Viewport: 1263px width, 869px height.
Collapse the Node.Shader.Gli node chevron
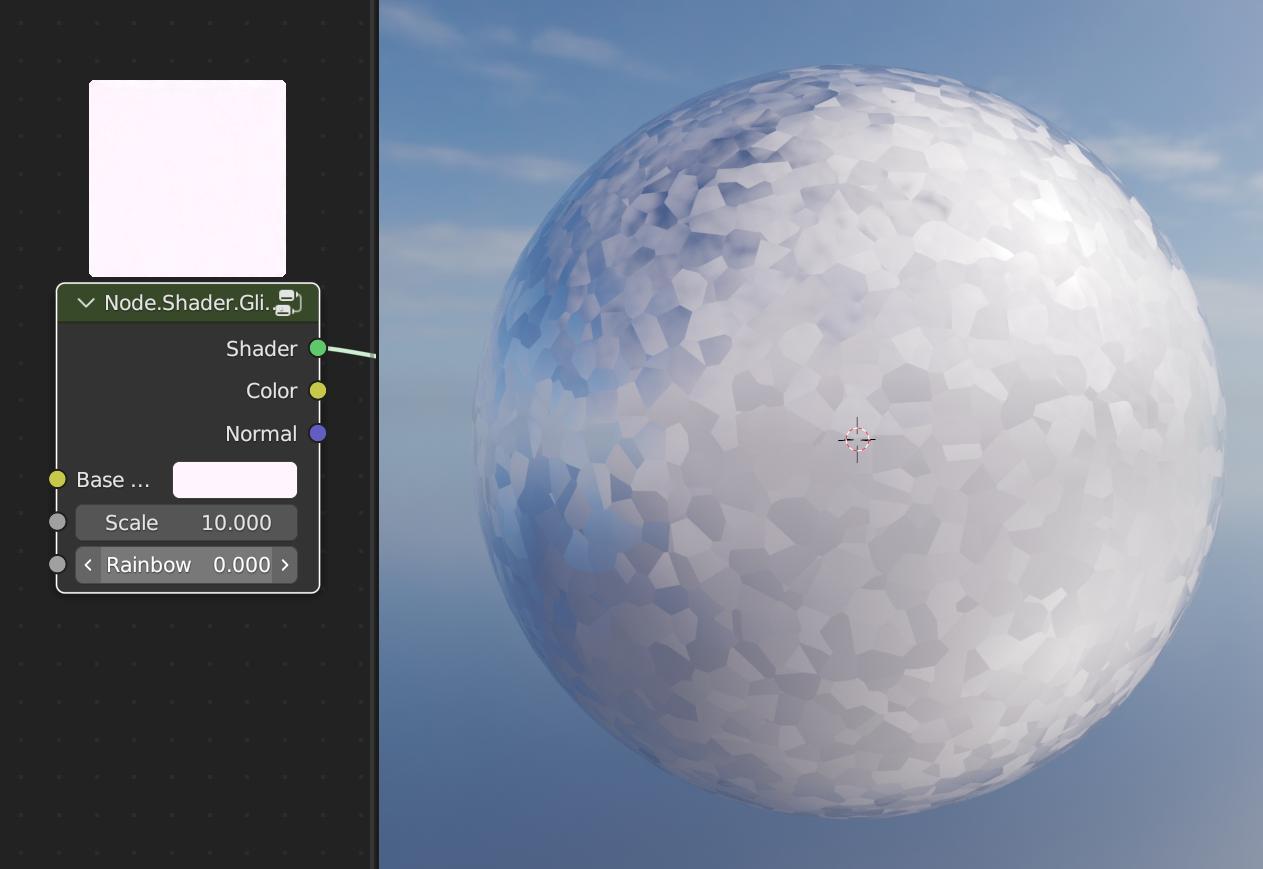(86, 303)
